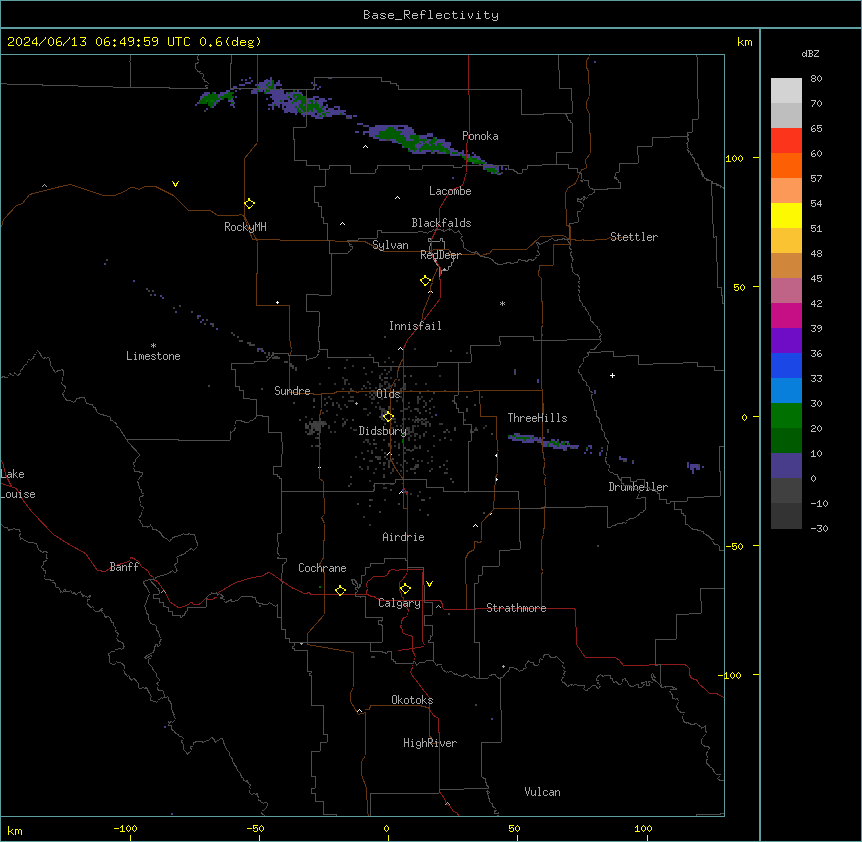Click the light blue 33-30 dBZ swatch
This screenshot has height=842, width=862.
(786, 391)
